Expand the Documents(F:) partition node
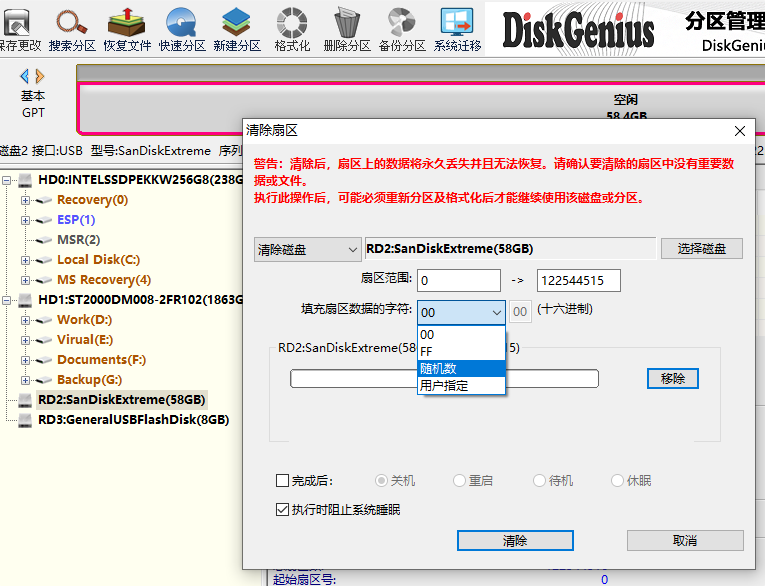Image resolution: width=765 pixels, height=586 pixels. (x=25, y=360)
